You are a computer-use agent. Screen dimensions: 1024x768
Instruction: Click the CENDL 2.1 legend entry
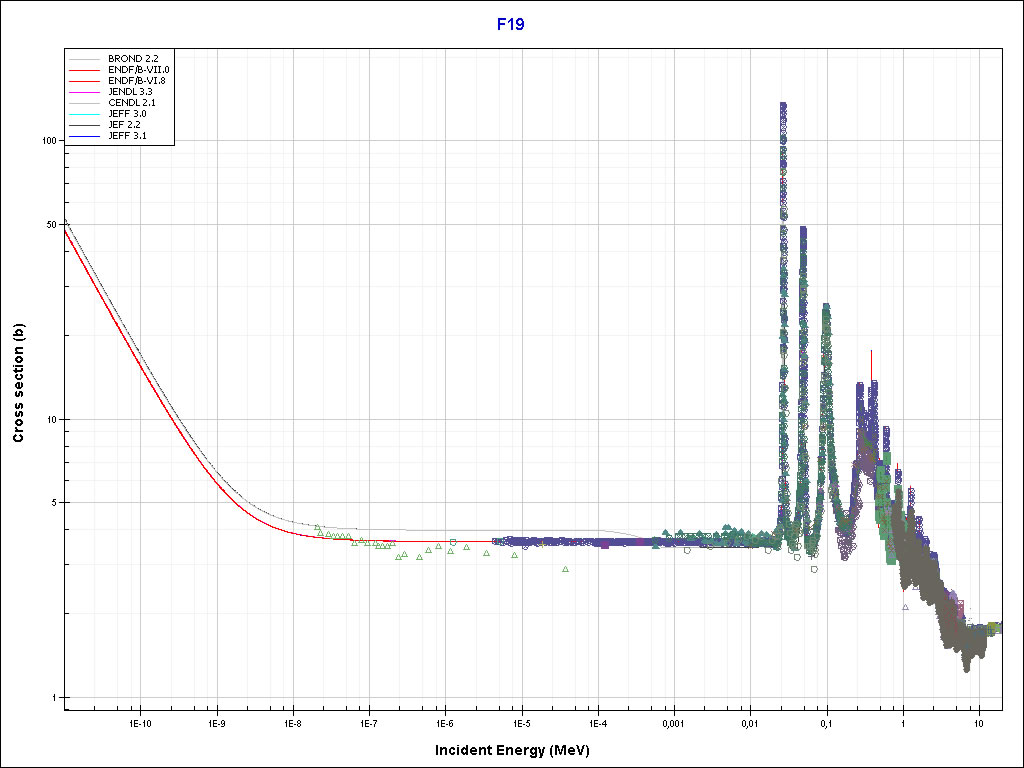coord(132,103)
